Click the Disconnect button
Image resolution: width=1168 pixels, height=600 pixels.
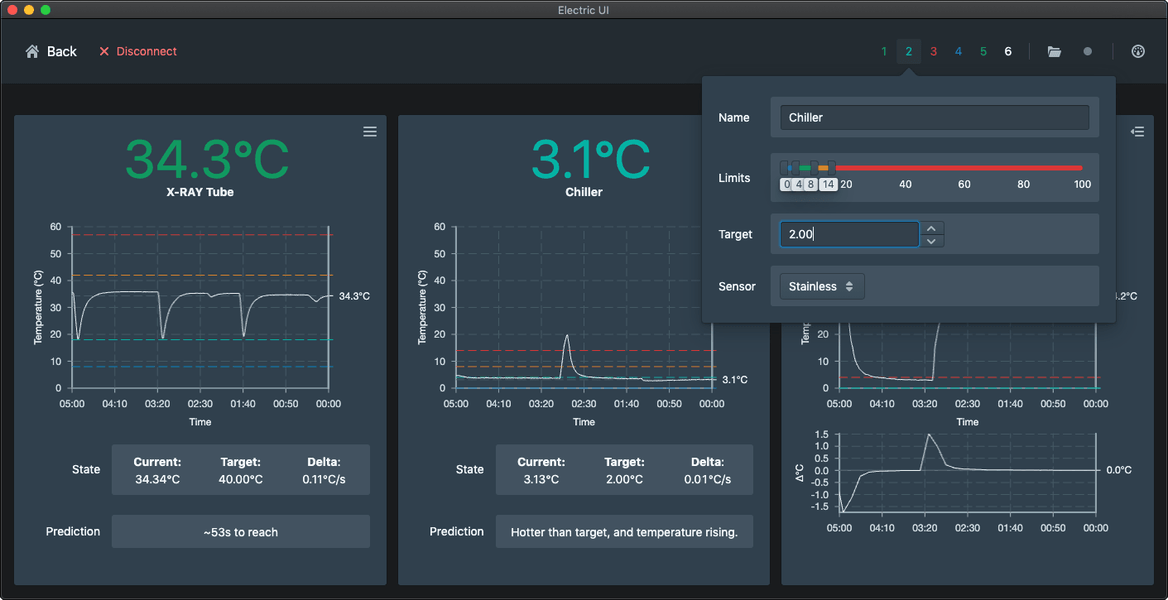pyautogui.click(x=138, y=51)
